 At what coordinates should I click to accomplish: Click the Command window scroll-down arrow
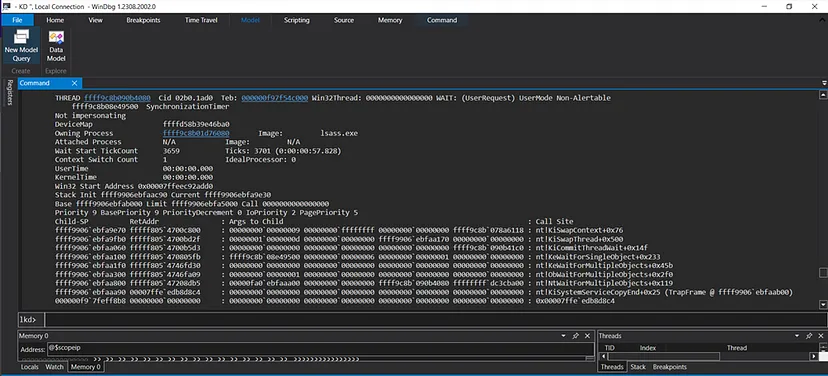coord(823,305)
